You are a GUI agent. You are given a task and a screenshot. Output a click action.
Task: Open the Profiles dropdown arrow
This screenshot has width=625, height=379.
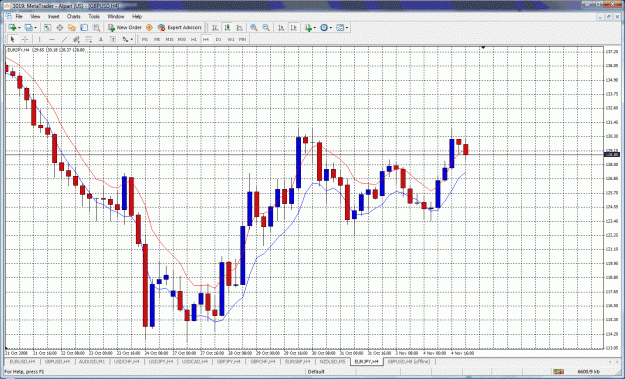tap(35, 27)
